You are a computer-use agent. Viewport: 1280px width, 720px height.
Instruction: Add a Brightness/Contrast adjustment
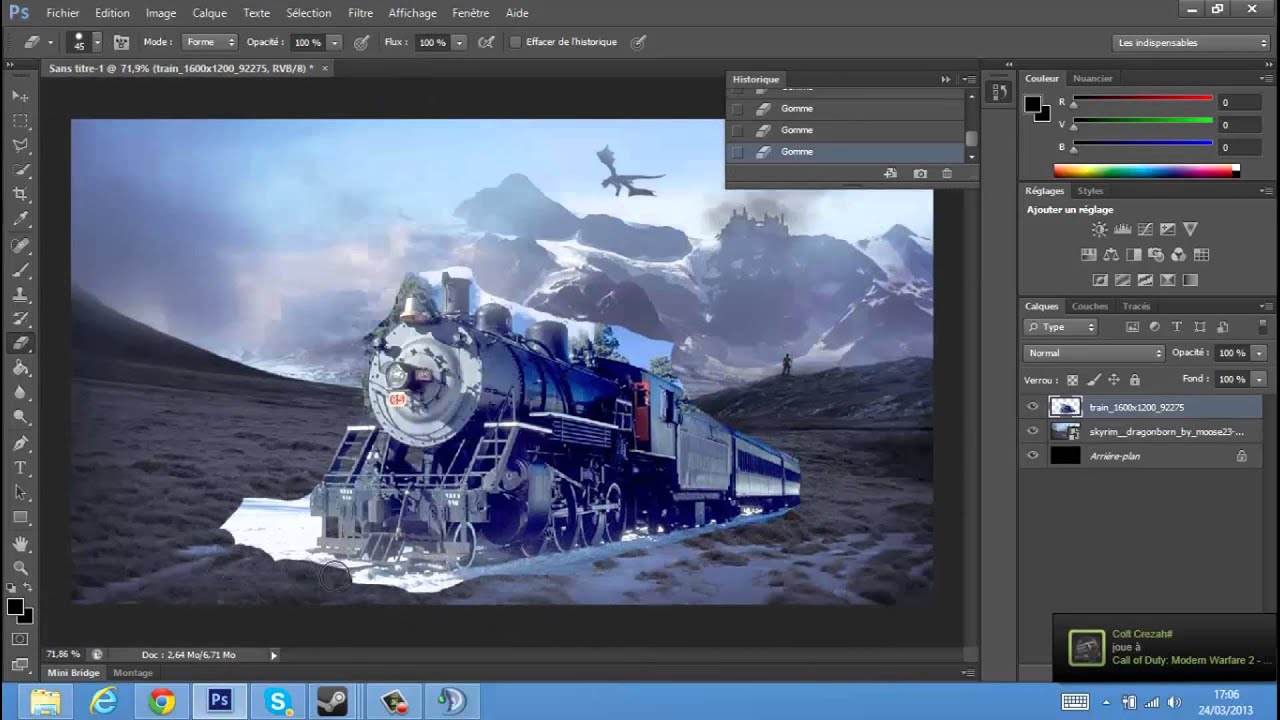1100,229
